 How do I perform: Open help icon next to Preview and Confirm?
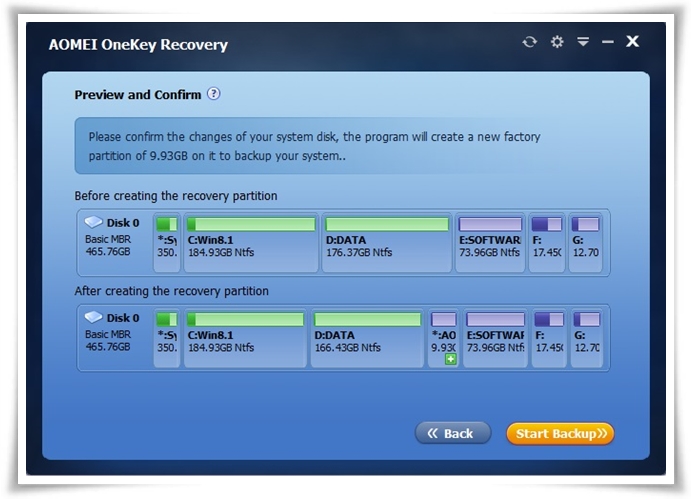tap(214, 94)
